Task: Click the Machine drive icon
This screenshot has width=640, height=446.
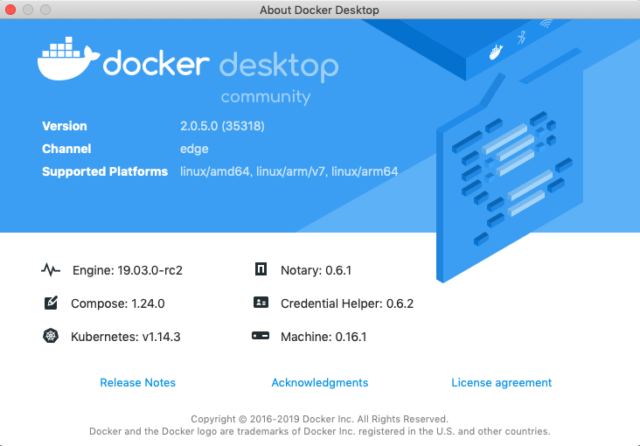Action: click(x=260, y=336)
